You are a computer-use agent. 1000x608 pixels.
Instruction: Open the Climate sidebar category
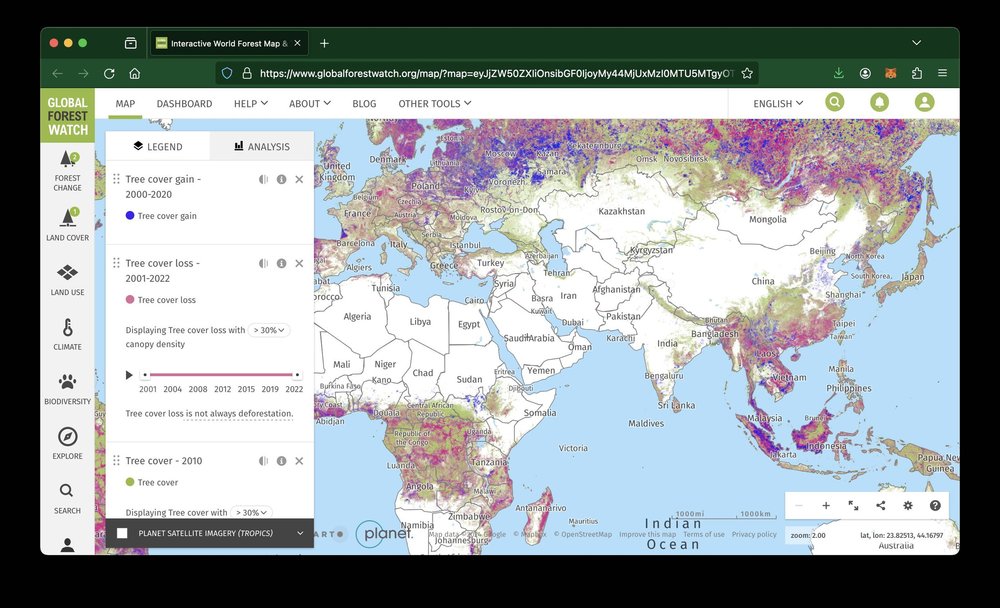[x=67, y=334]
